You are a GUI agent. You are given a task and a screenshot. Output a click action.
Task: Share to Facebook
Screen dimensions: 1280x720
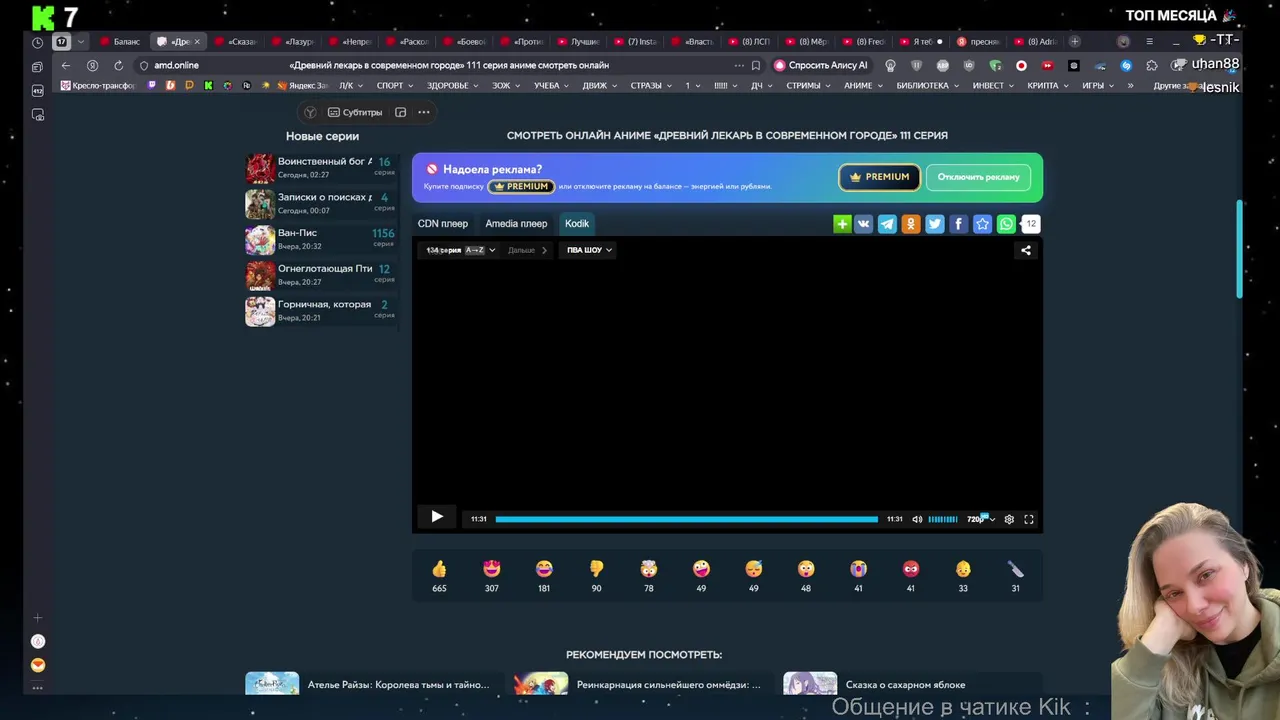coord(958,224)
